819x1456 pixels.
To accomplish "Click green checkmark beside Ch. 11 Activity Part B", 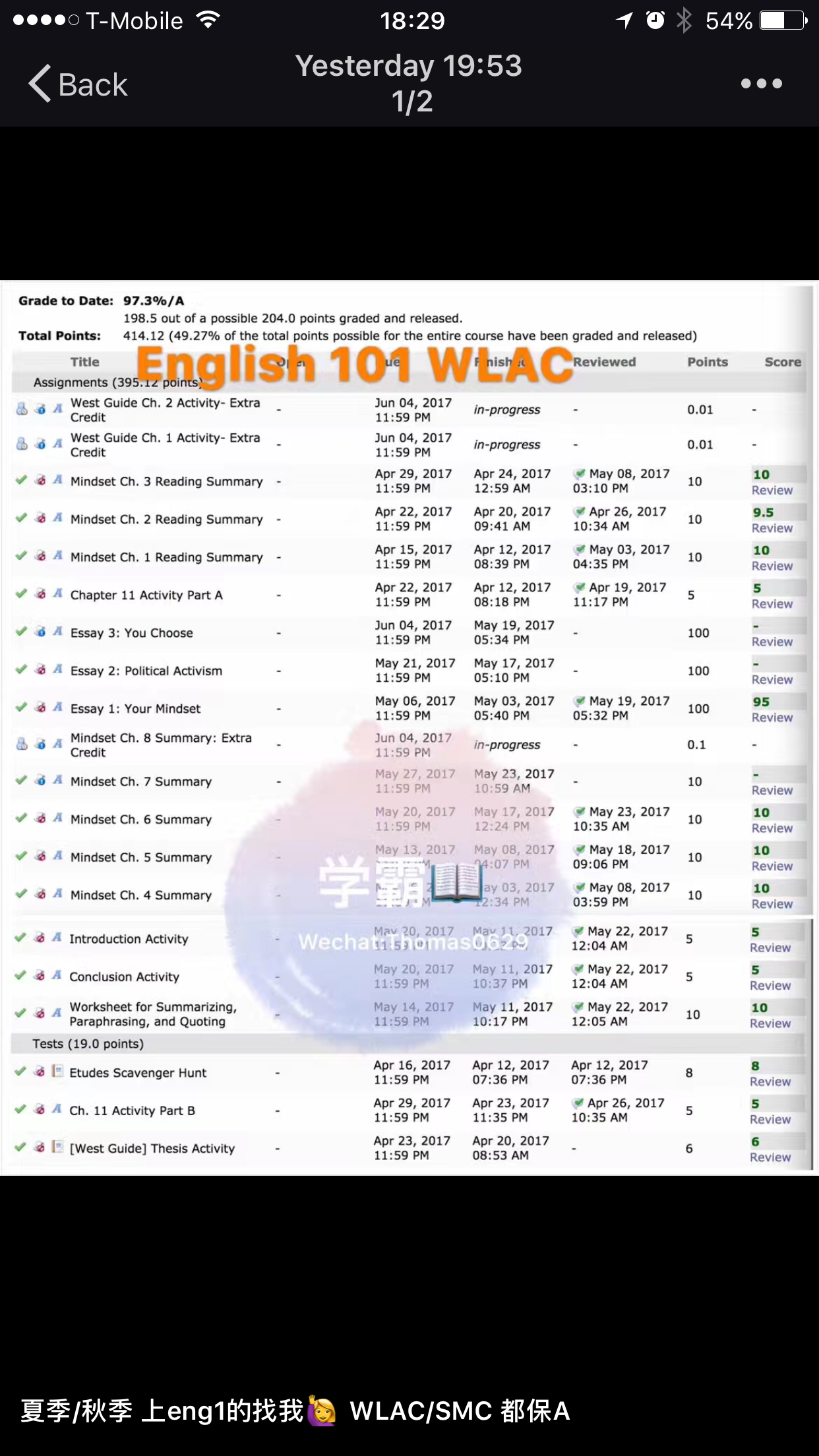I will (x=20, y=1109).
